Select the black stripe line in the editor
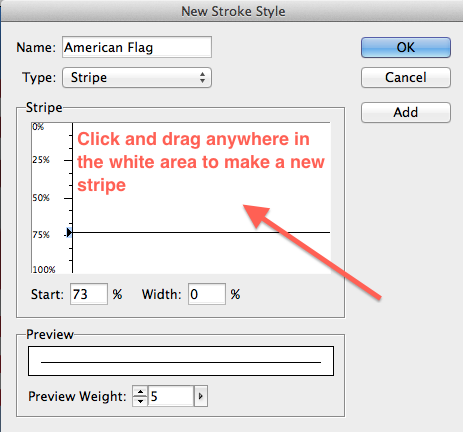The image size is (463, 432). pyautogui.click(x=201, y=232)
